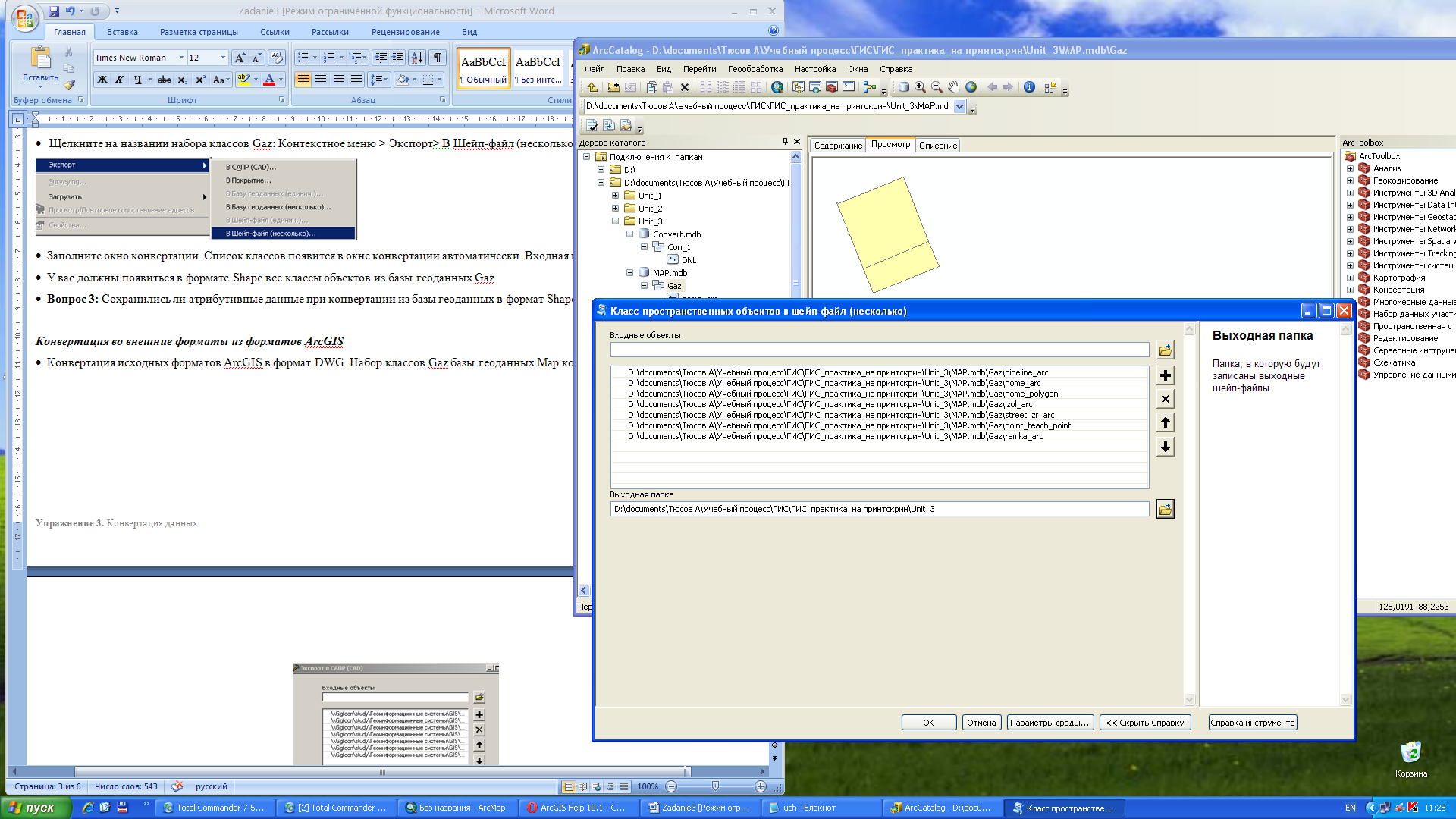The height and width of the screenshot is (819, 1456).
Task: Toggle Catalog Tree window icon in ArcCatalog
Action: (799, 87)
